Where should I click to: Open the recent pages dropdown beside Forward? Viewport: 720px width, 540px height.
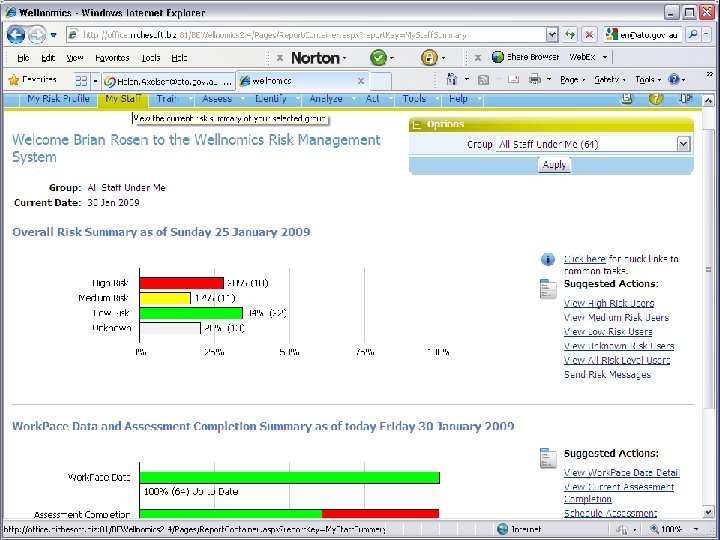click(x=54, y=35)
